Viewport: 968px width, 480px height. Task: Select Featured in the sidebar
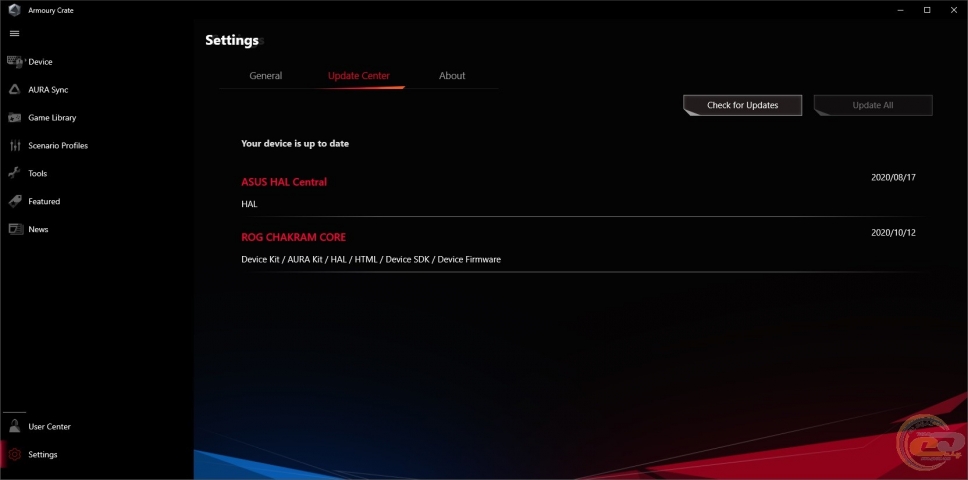(x=44, y=201)
